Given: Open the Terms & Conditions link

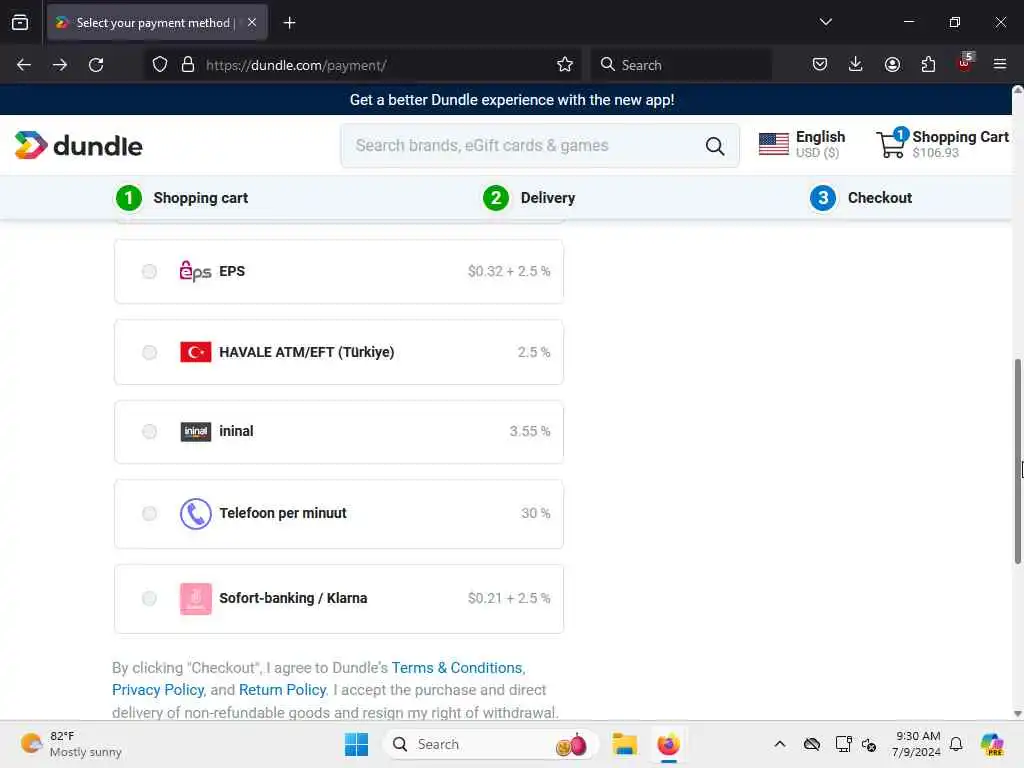Looking at the screenshot, I should [456, 668].
